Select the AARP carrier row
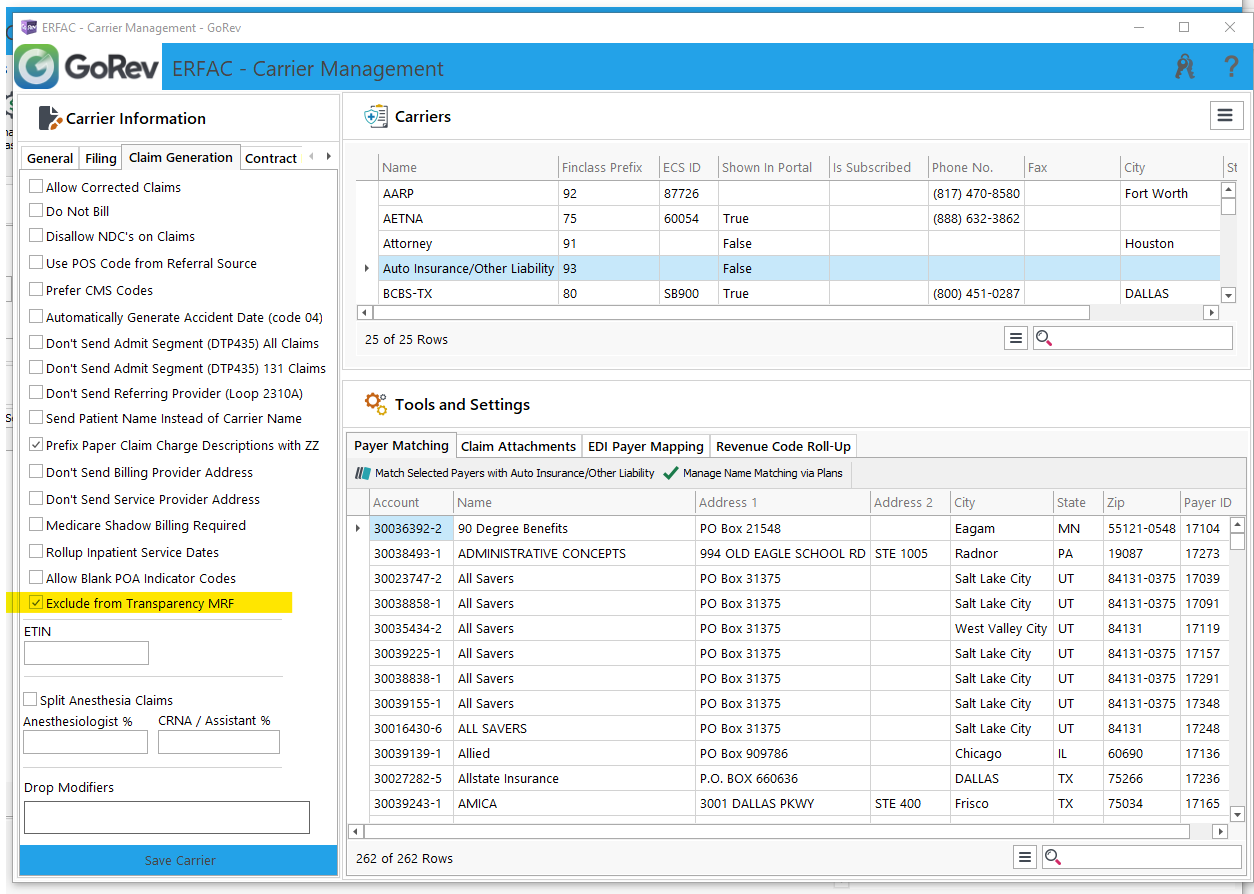Screen dimensions: 1254x894 pyautogui.click(x=788, y=193)
